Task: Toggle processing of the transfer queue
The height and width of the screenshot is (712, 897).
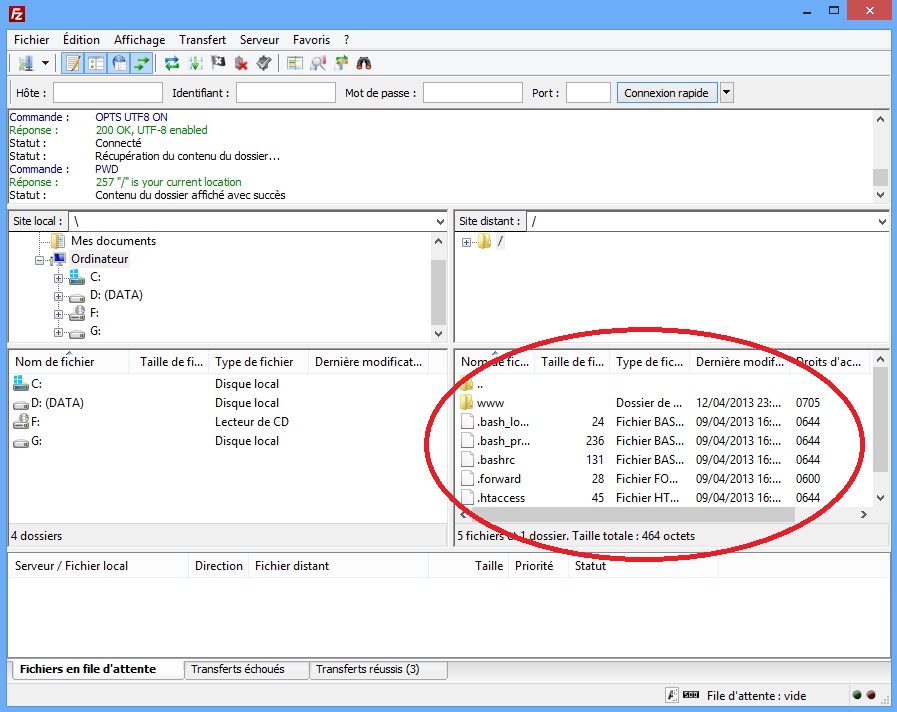Action: [x=195, y=63]
